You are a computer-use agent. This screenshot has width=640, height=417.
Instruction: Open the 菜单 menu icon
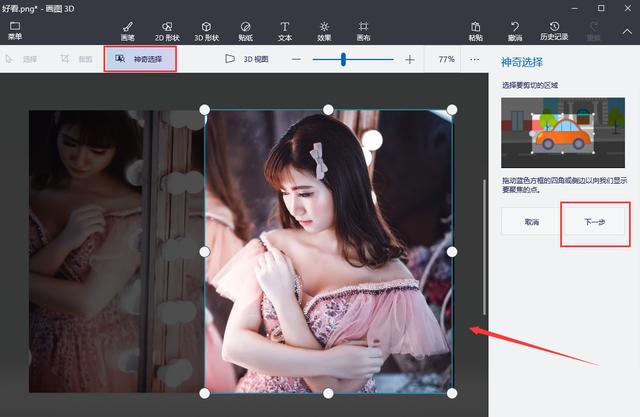(14, 30)
